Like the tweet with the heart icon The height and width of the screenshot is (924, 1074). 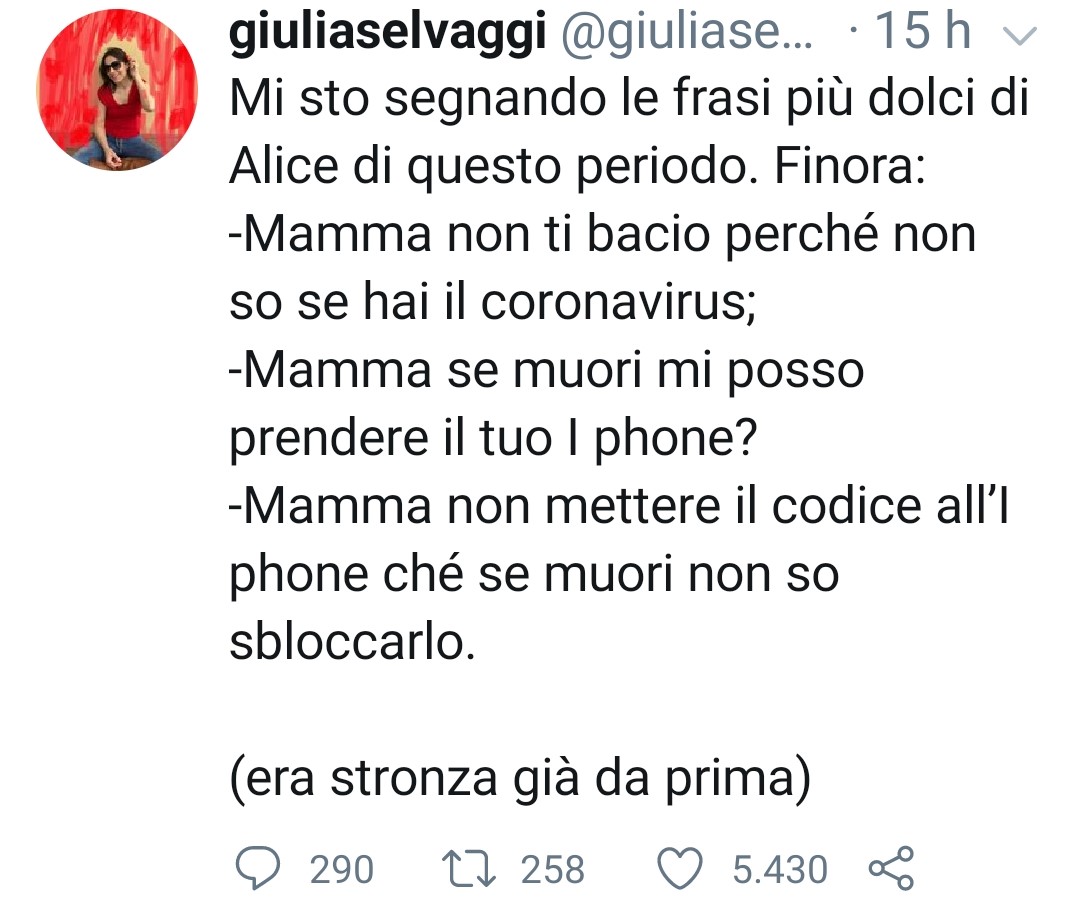pos(679,869)
